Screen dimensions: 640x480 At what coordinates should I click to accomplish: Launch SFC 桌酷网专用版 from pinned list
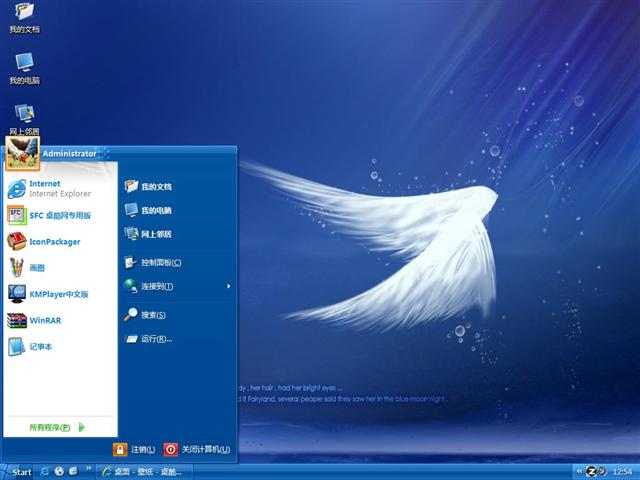click(58, 214)
